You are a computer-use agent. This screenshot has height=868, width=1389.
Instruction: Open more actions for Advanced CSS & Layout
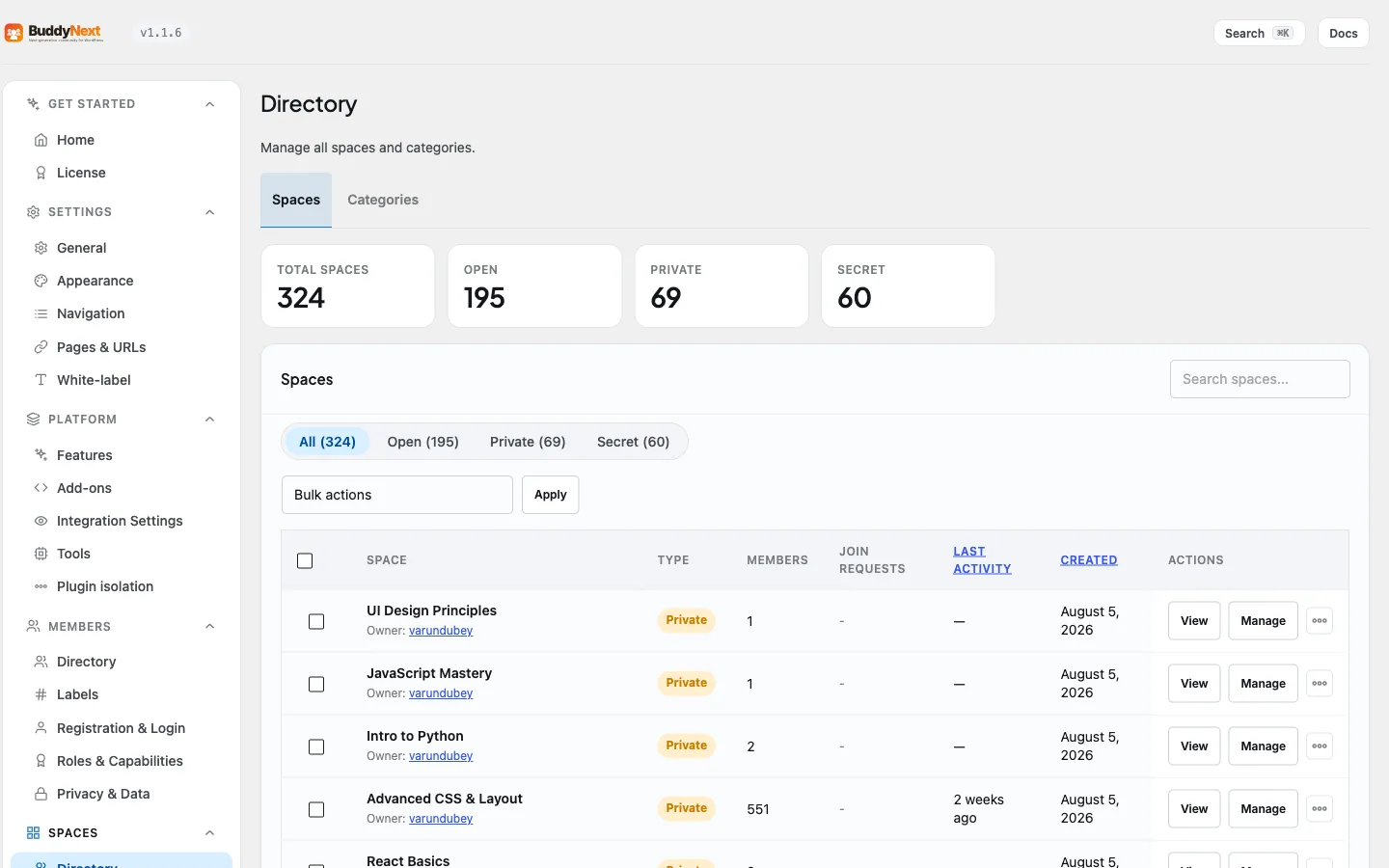1320,809
